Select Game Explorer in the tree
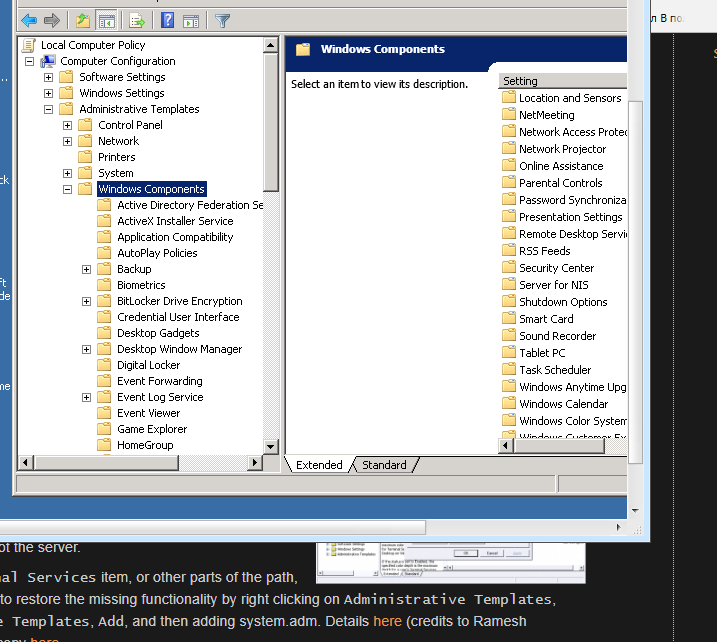 point(152,429)
